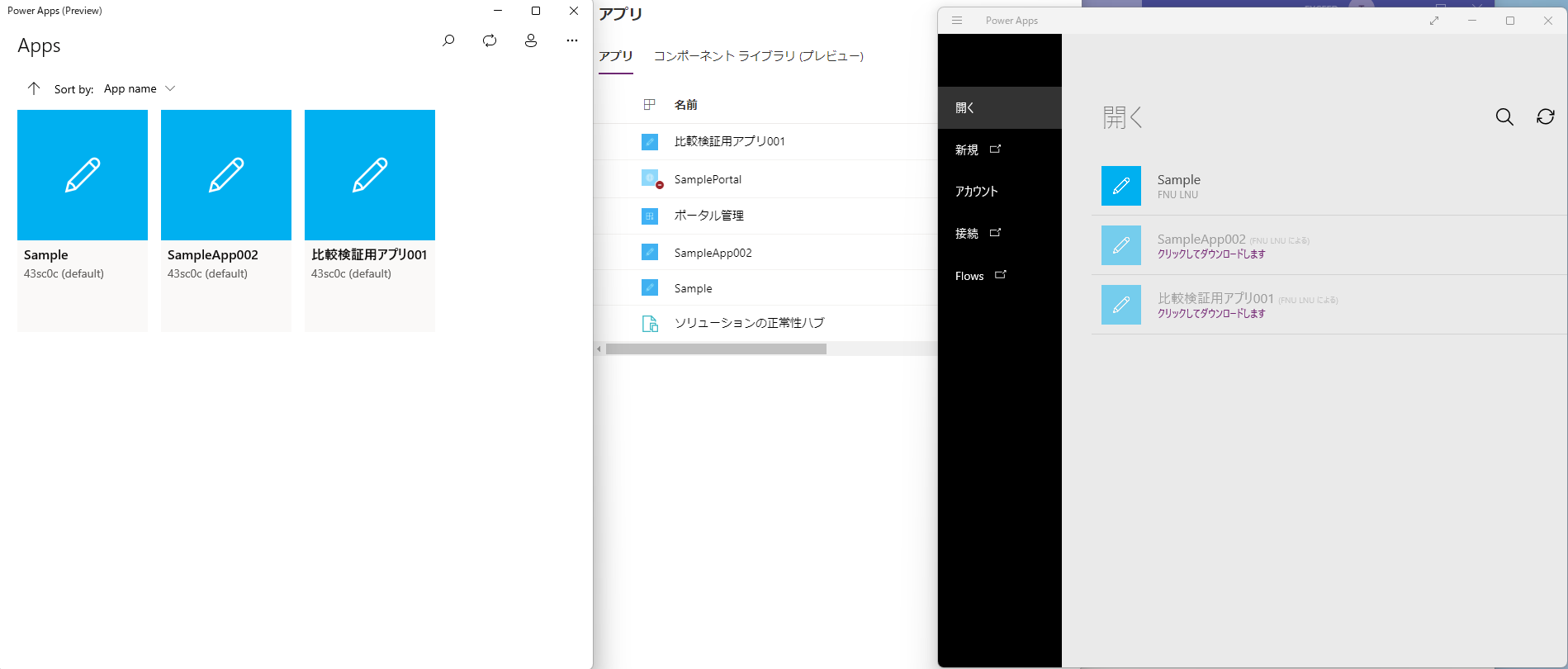1568x669 pixels.
Task: Click the external link icon next to 新規
Action: 995,149
